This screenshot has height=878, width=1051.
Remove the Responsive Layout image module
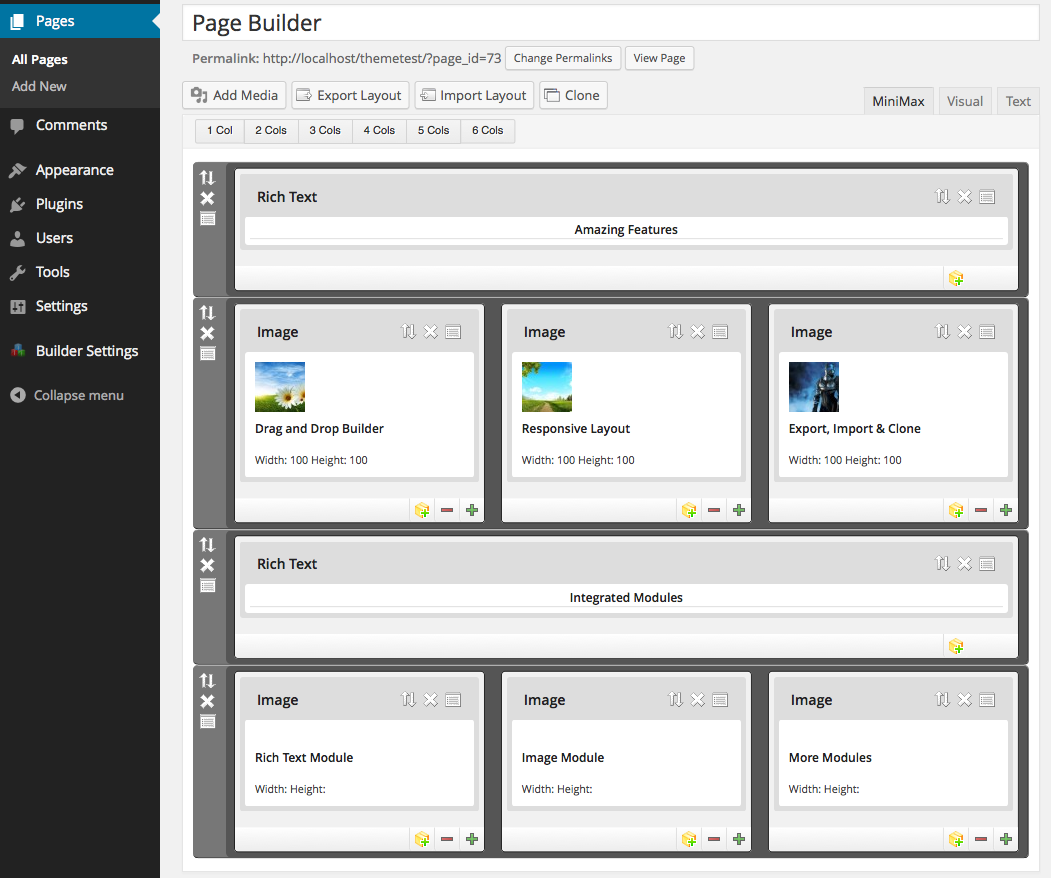pyautogui.click(x=697, y=331)
